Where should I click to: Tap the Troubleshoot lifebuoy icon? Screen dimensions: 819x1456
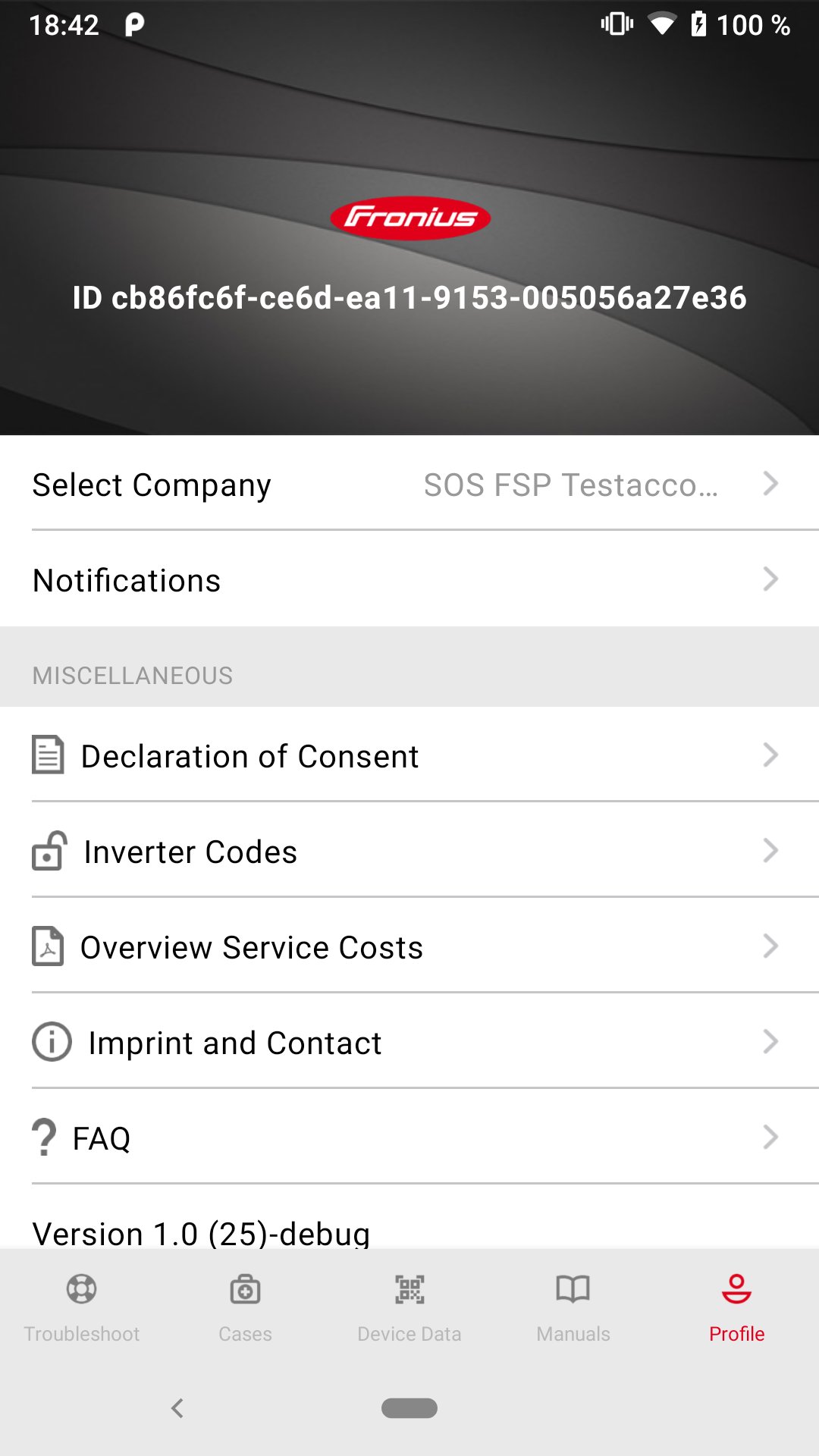[82, 1289]
